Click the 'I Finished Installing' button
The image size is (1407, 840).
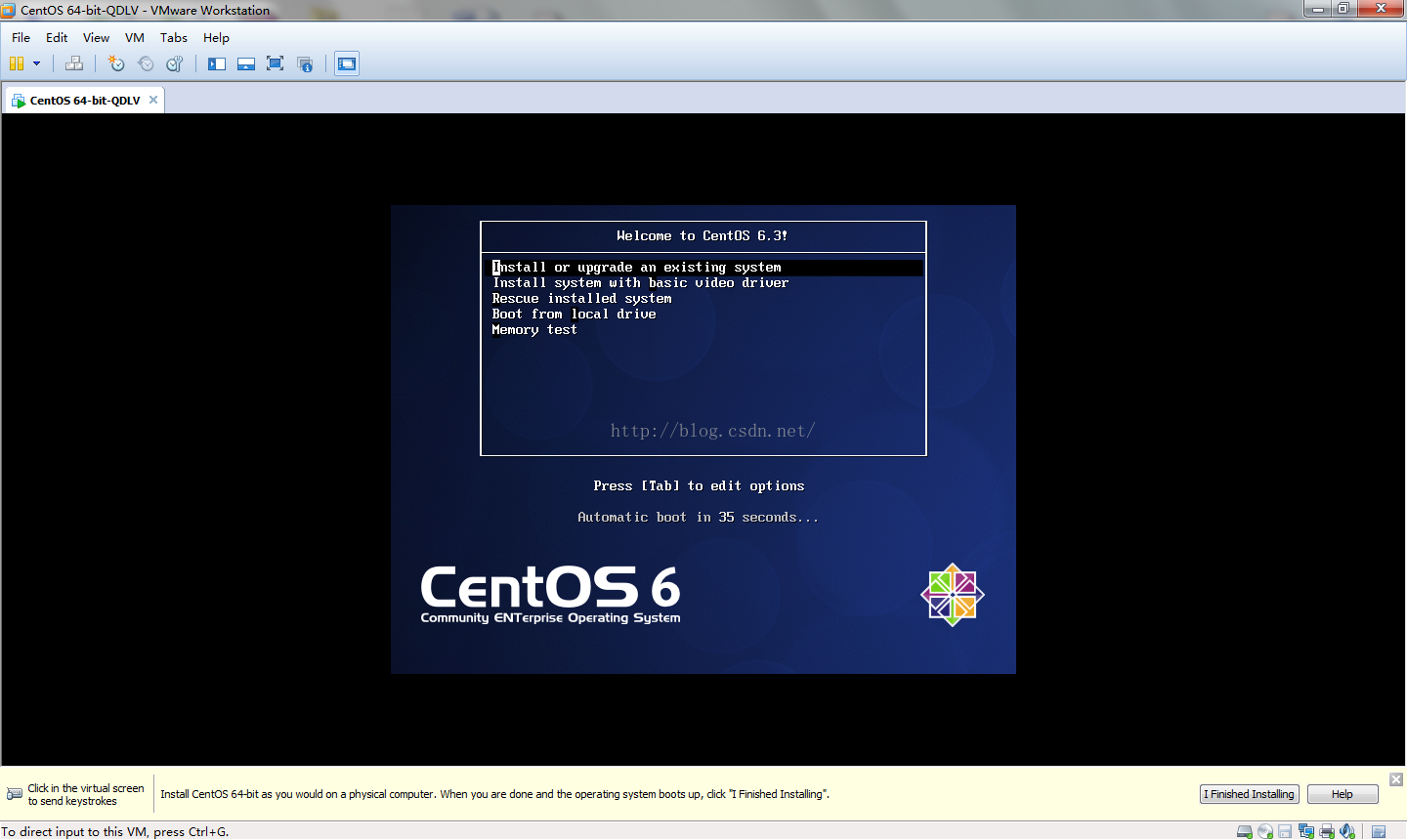point(1249,794)
